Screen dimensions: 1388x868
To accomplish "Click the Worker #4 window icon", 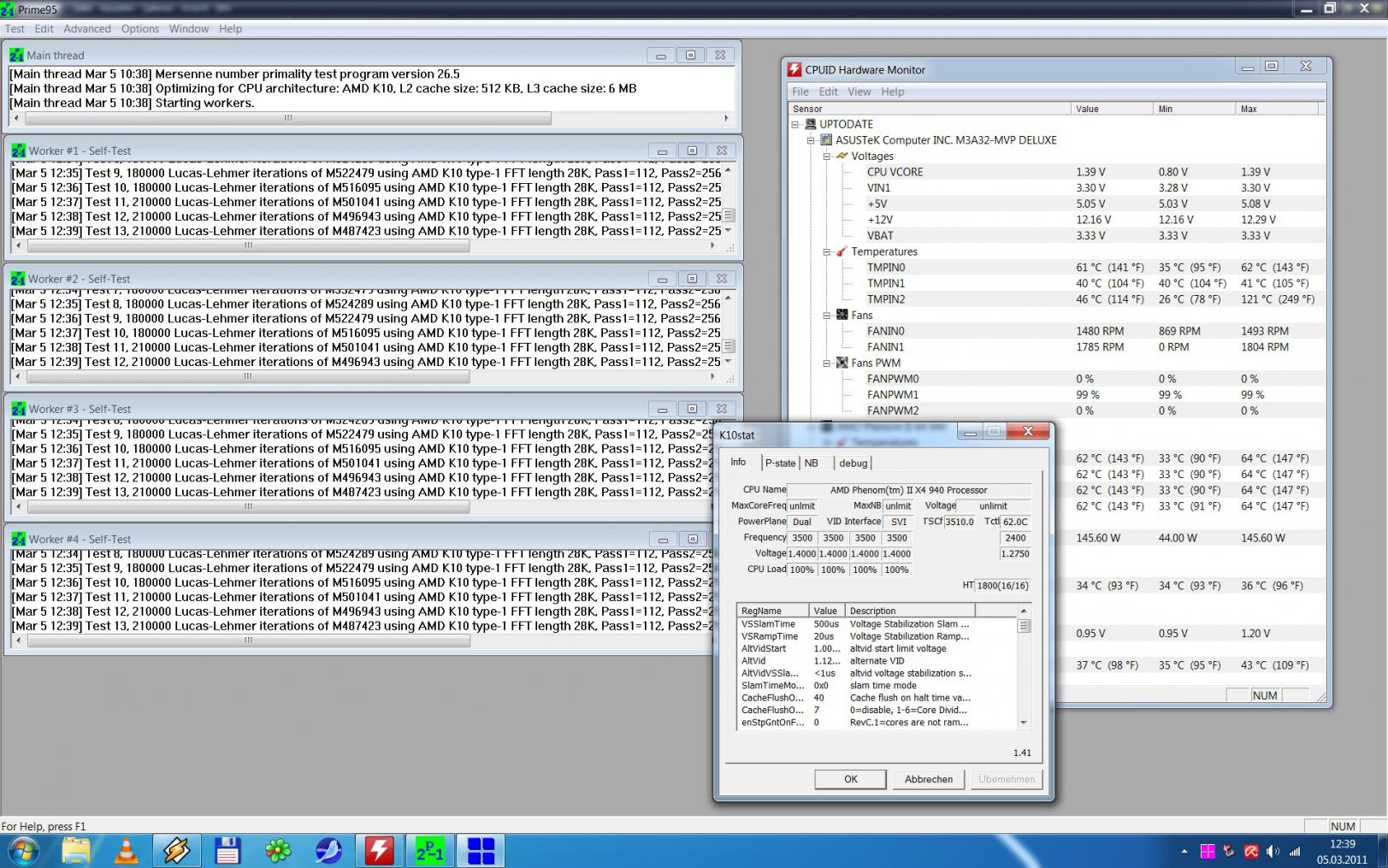I will [x=18, y=539].
